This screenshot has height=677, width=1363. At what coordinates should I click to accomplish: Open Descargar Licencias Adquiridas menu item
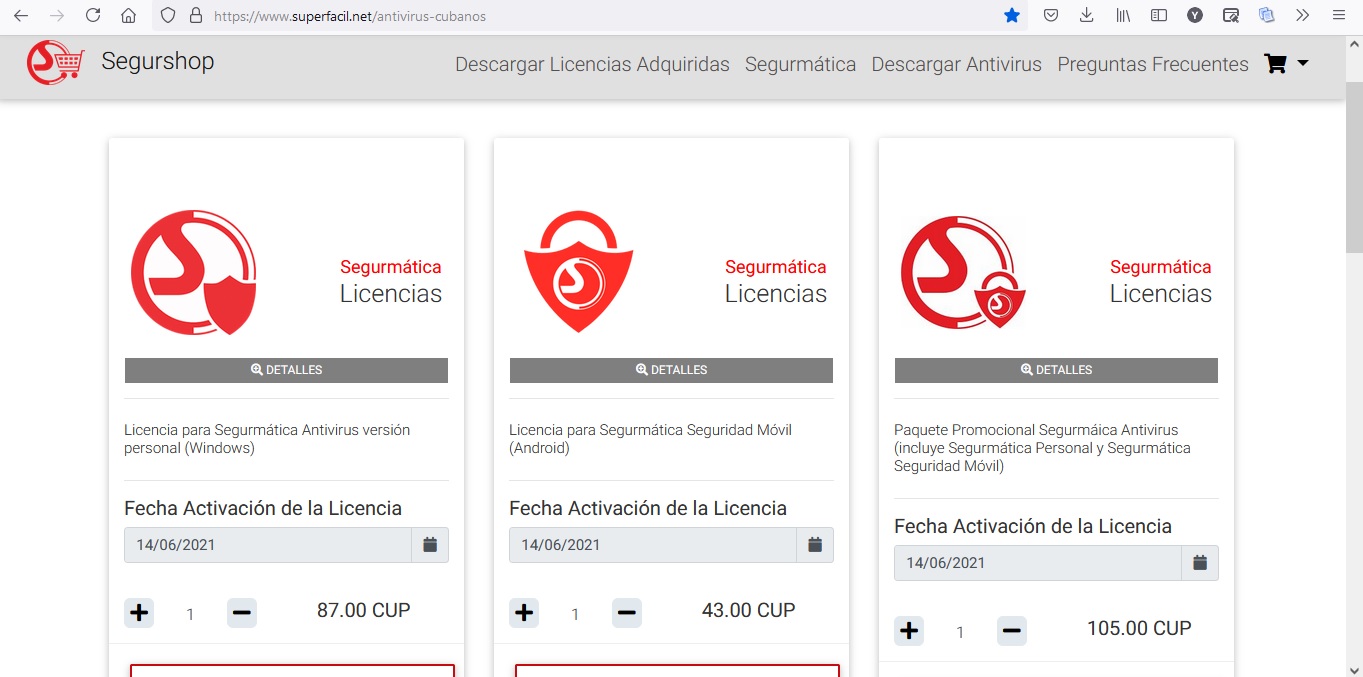[x=592, y=64]
